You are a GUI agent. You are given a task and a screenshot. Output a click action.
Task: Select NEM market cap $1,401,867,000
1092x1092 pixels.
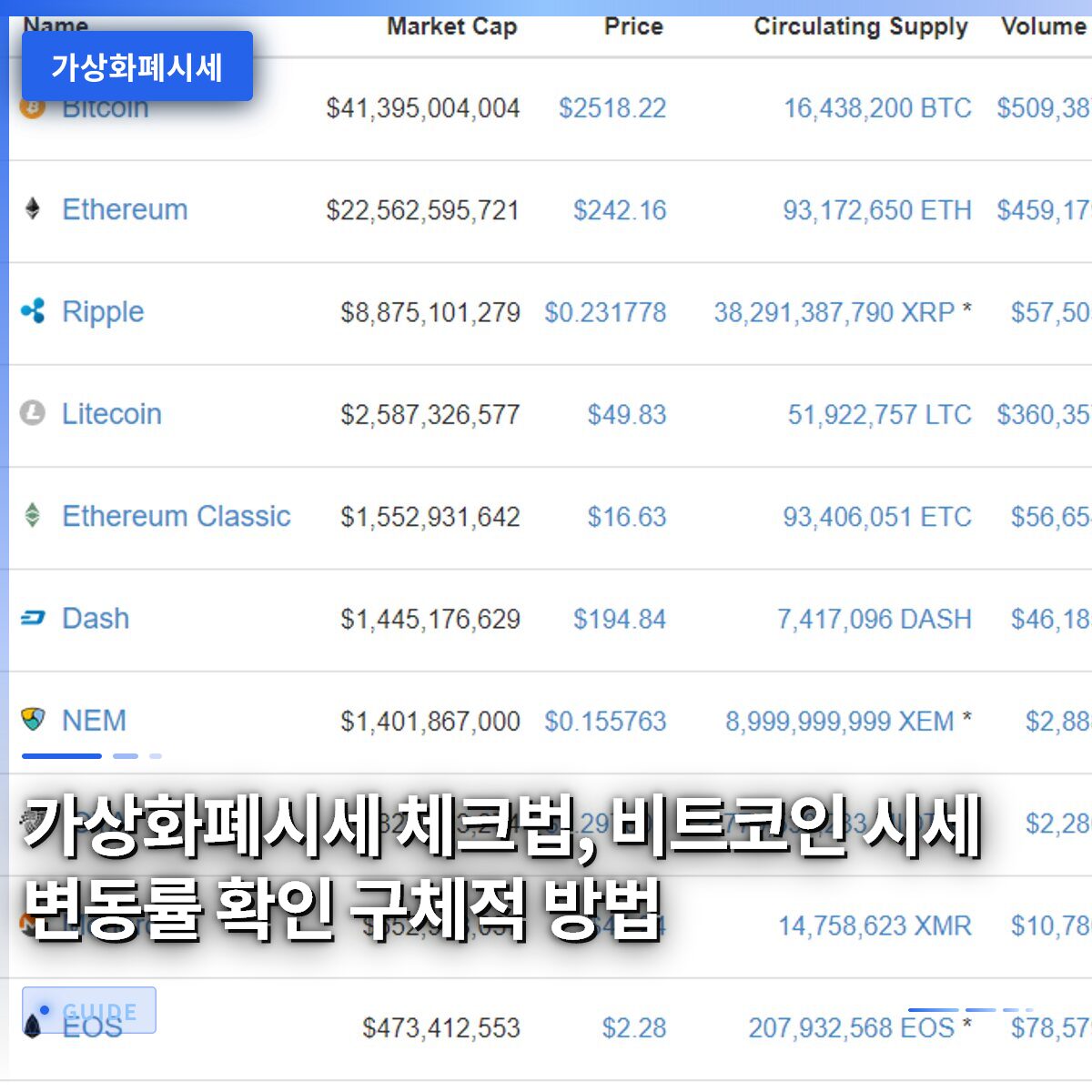tap(430, 722)
